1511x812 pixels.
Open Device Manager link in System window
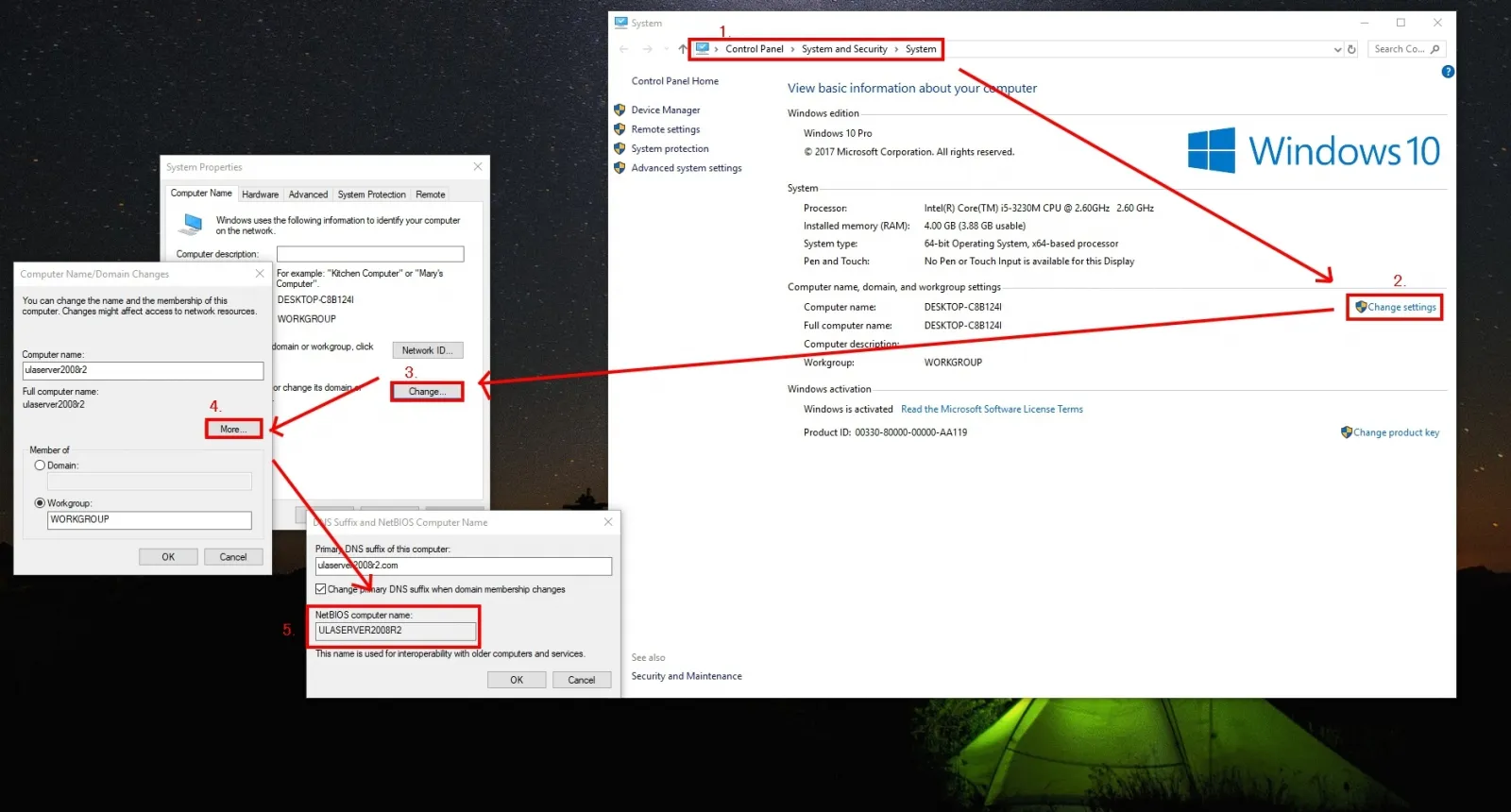coord(665,110)
